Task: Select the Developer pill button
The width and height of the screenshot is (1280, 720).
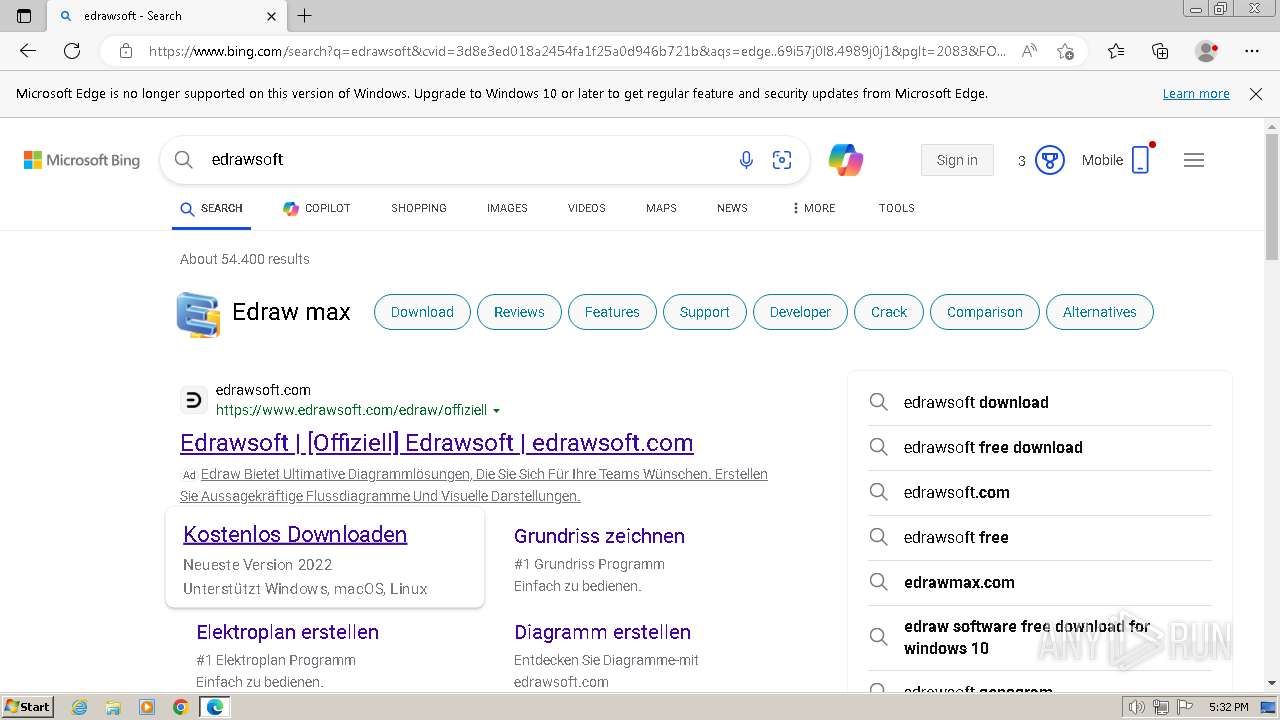Action: [800, 312]
